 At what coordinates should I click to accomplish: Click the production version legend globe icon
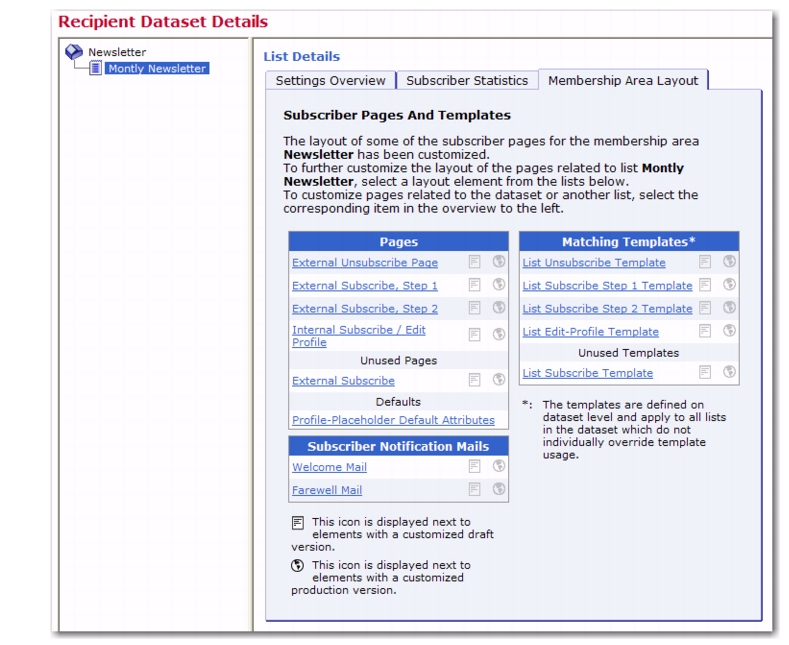[297, 566]
